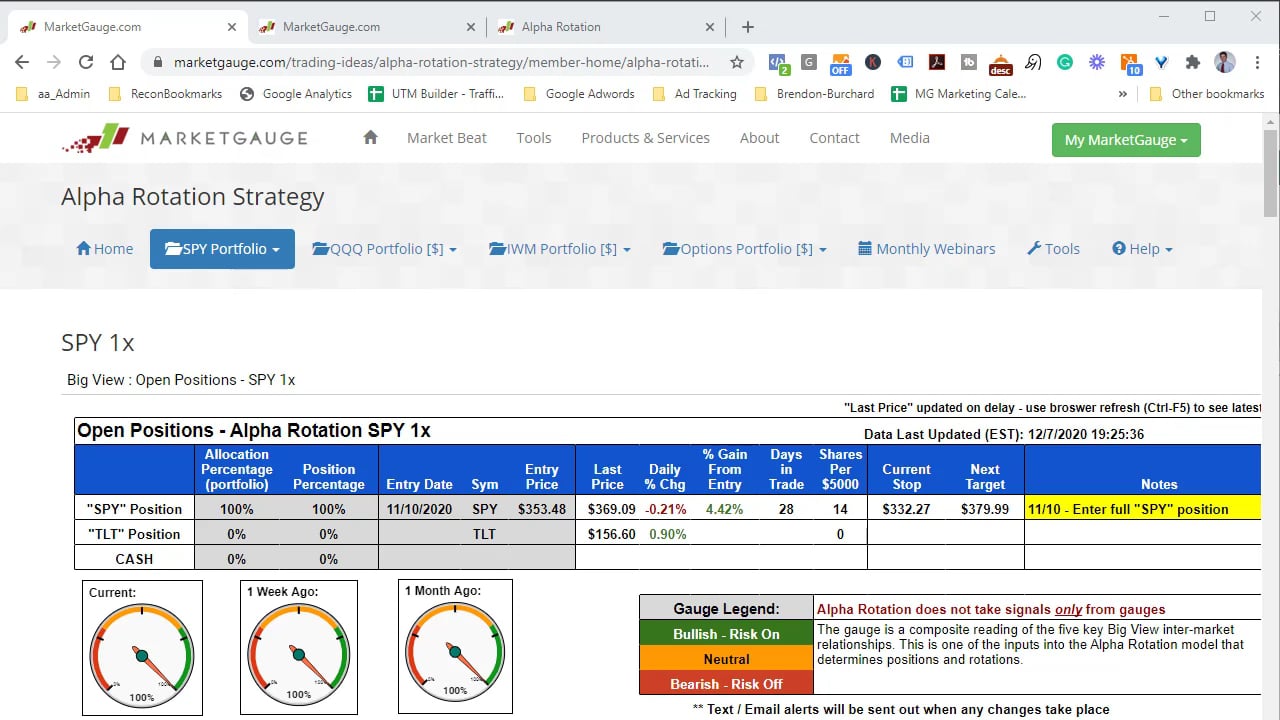Open Chrome's home page button
This screenshot has height=720, width=1280.
(x=118, y=62)
